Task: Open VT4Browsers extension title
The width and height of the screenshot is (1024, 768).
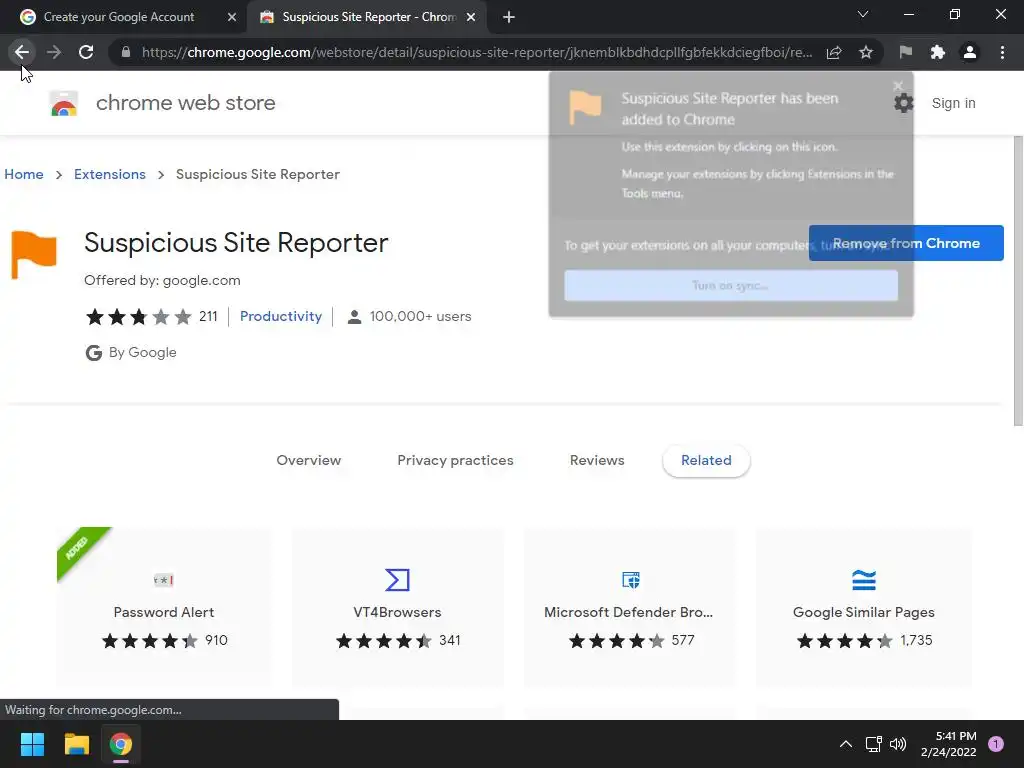Action: pyautogui.click(x=397, y=612)
